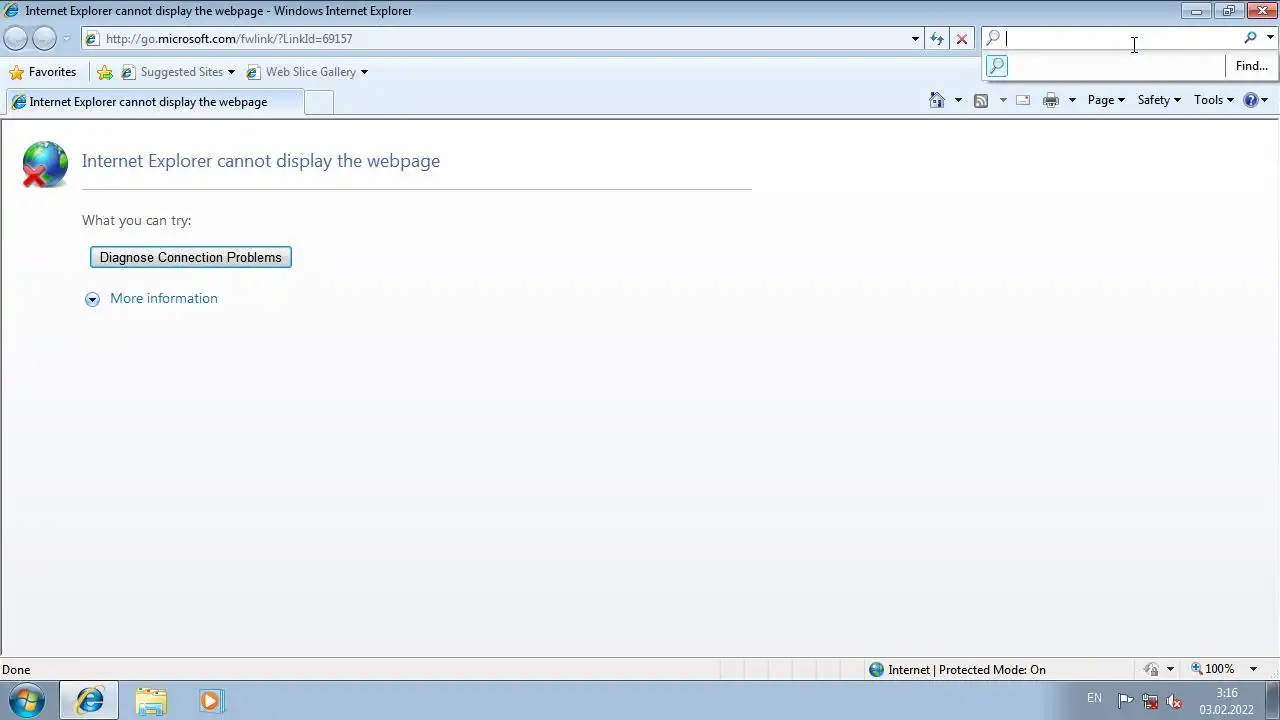Image resolution: width=1280 pixels, height=720 pixels.
Task: Click the Read Mail envelope icon
Action: [1023, 100]
